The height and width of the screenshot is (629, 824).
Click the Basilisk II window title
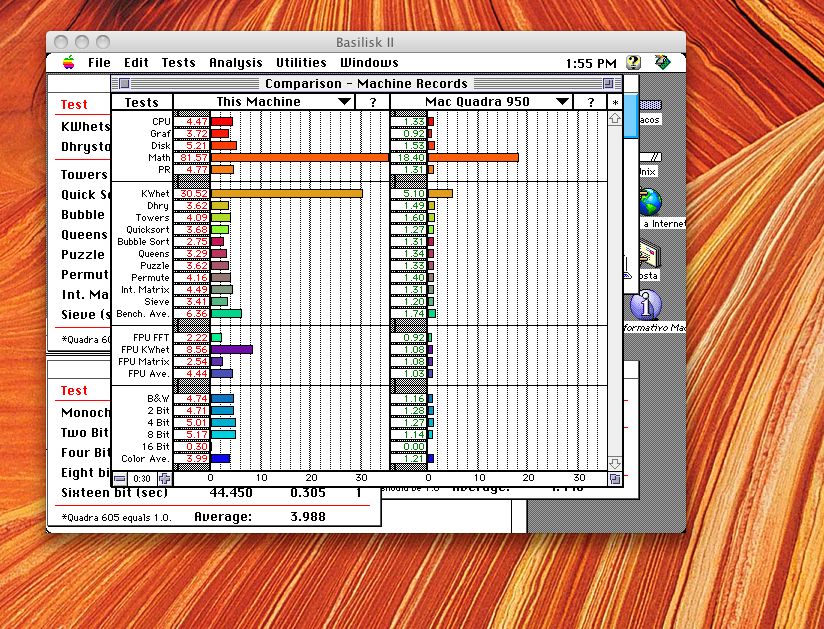point(365,42)
